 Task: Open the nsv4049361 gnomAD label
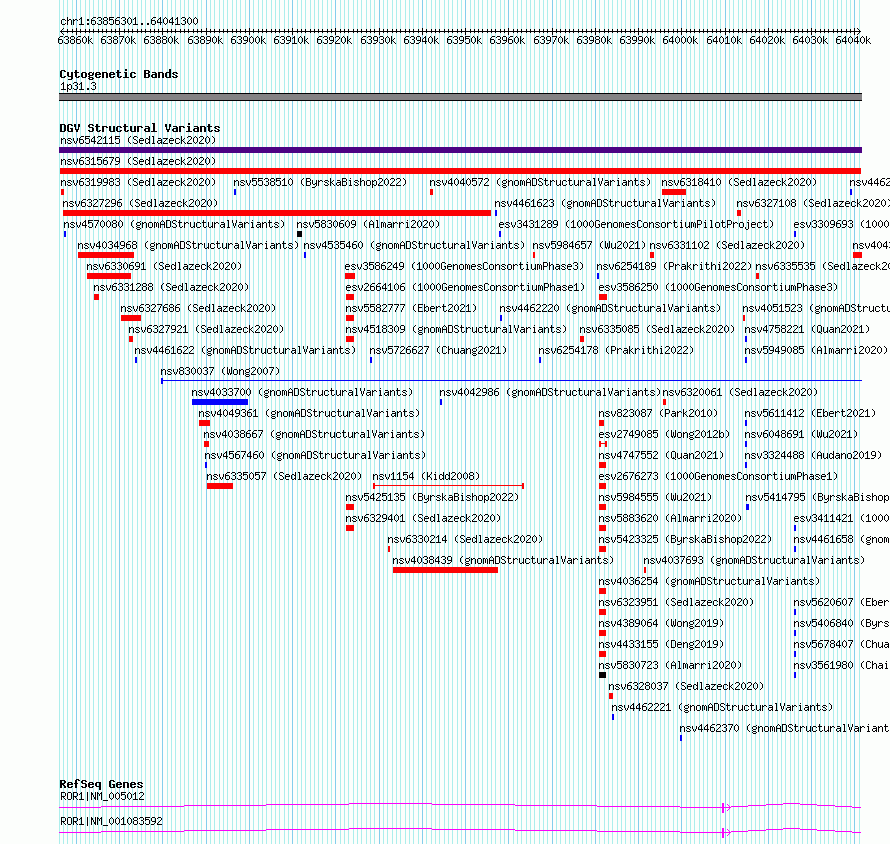(309, 413)
